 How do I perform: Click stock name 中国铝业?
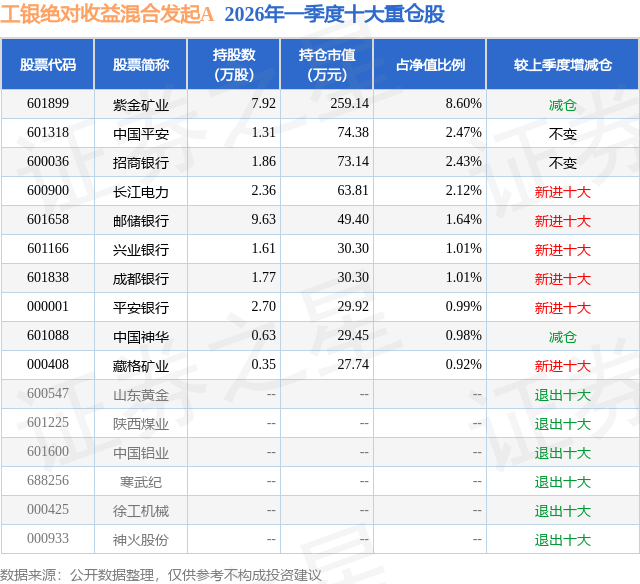tap(141, 453)
